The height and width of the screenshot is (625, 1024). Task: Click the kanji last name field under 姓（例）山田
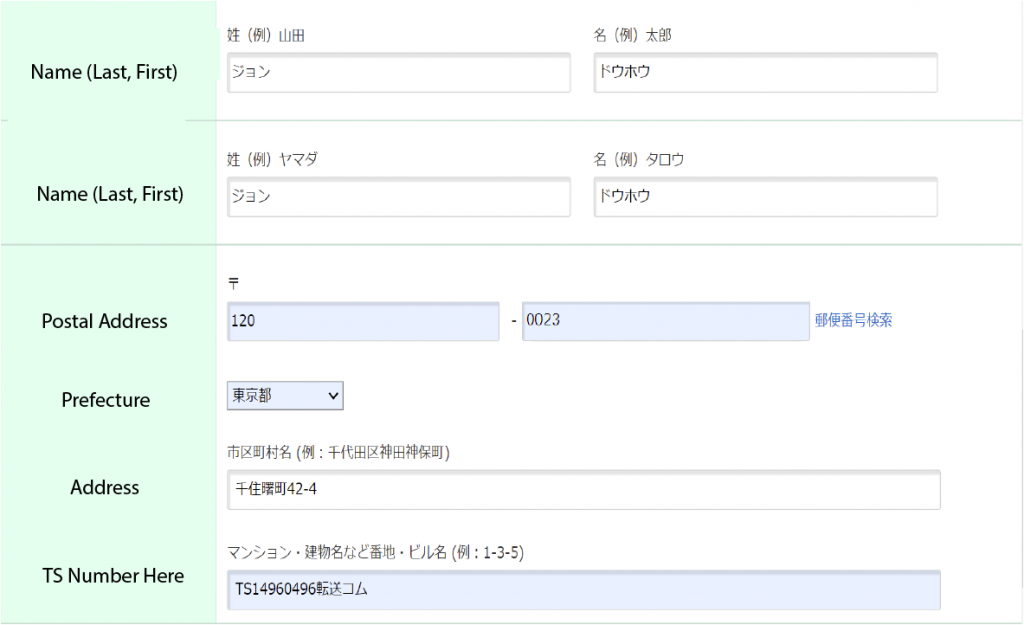(x=398, y=73)
